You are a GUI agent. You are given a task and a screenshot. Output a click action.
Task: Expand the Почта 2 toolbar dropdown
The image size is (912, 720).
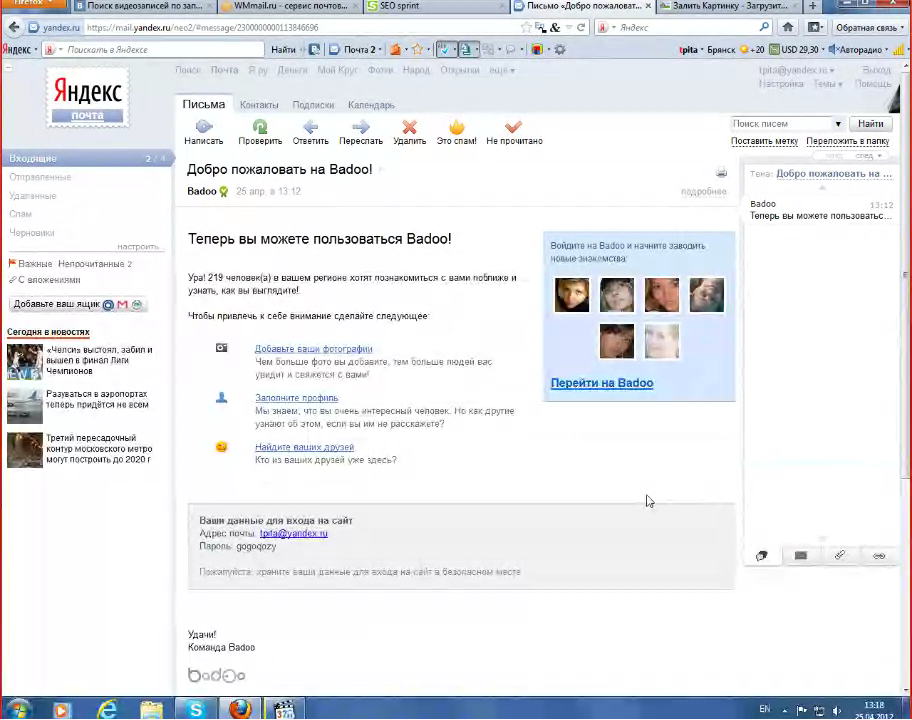point(380,50)
